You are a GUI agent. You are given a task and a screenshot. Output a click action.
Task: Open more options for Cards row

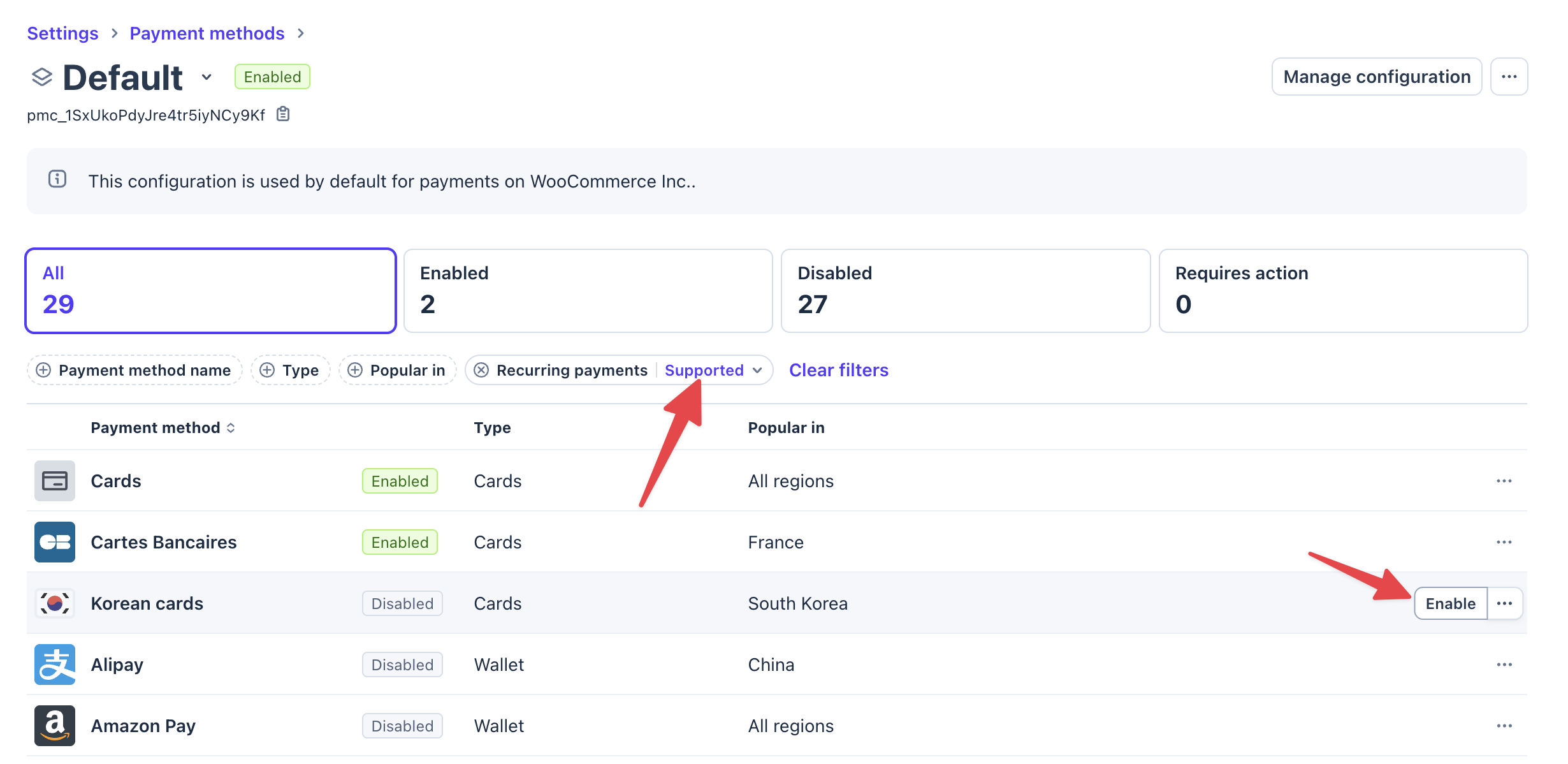click(x=1504, y=481)
